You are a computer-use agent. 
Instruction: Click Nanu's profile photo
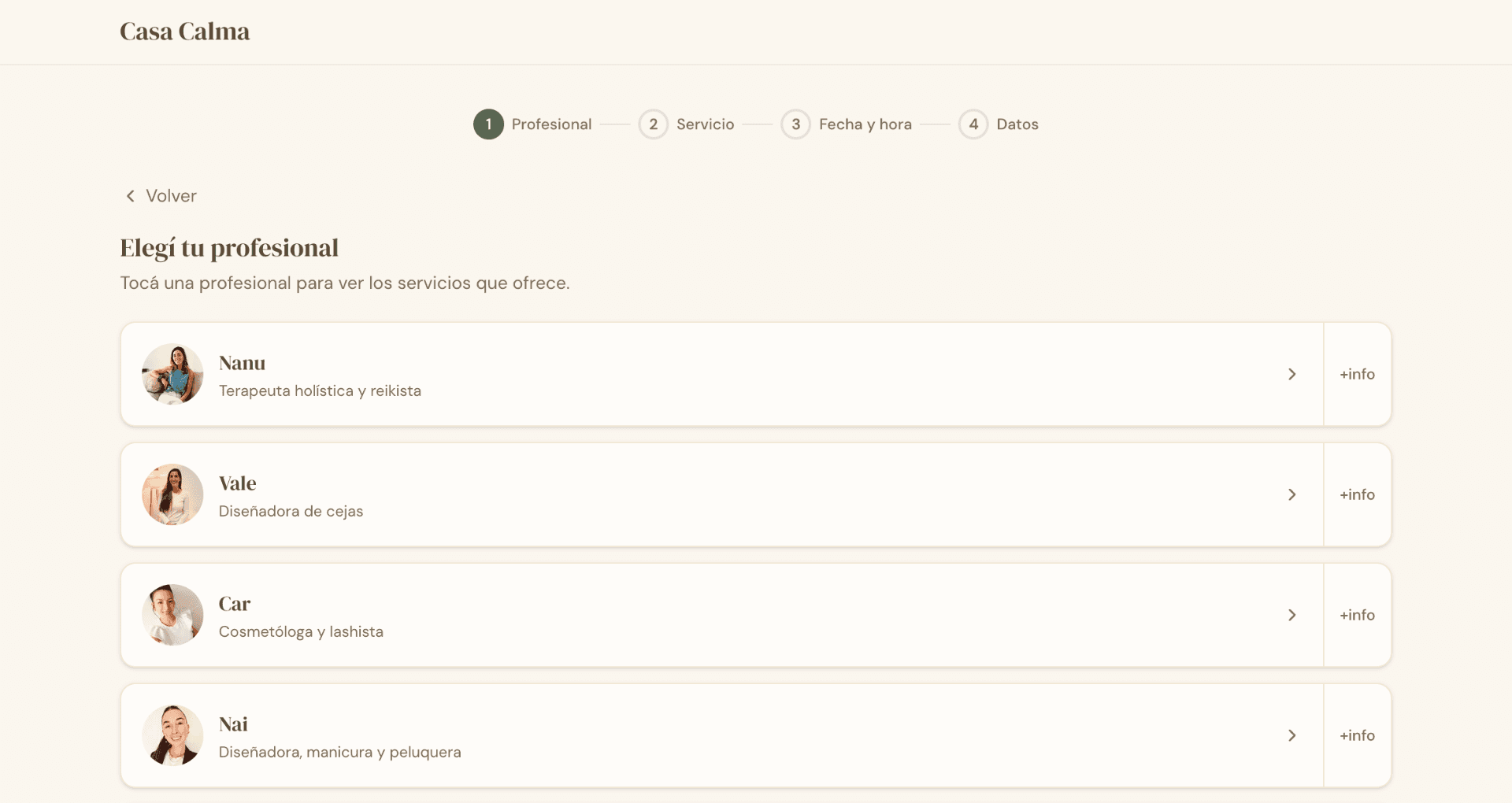[x=172, y=374]
